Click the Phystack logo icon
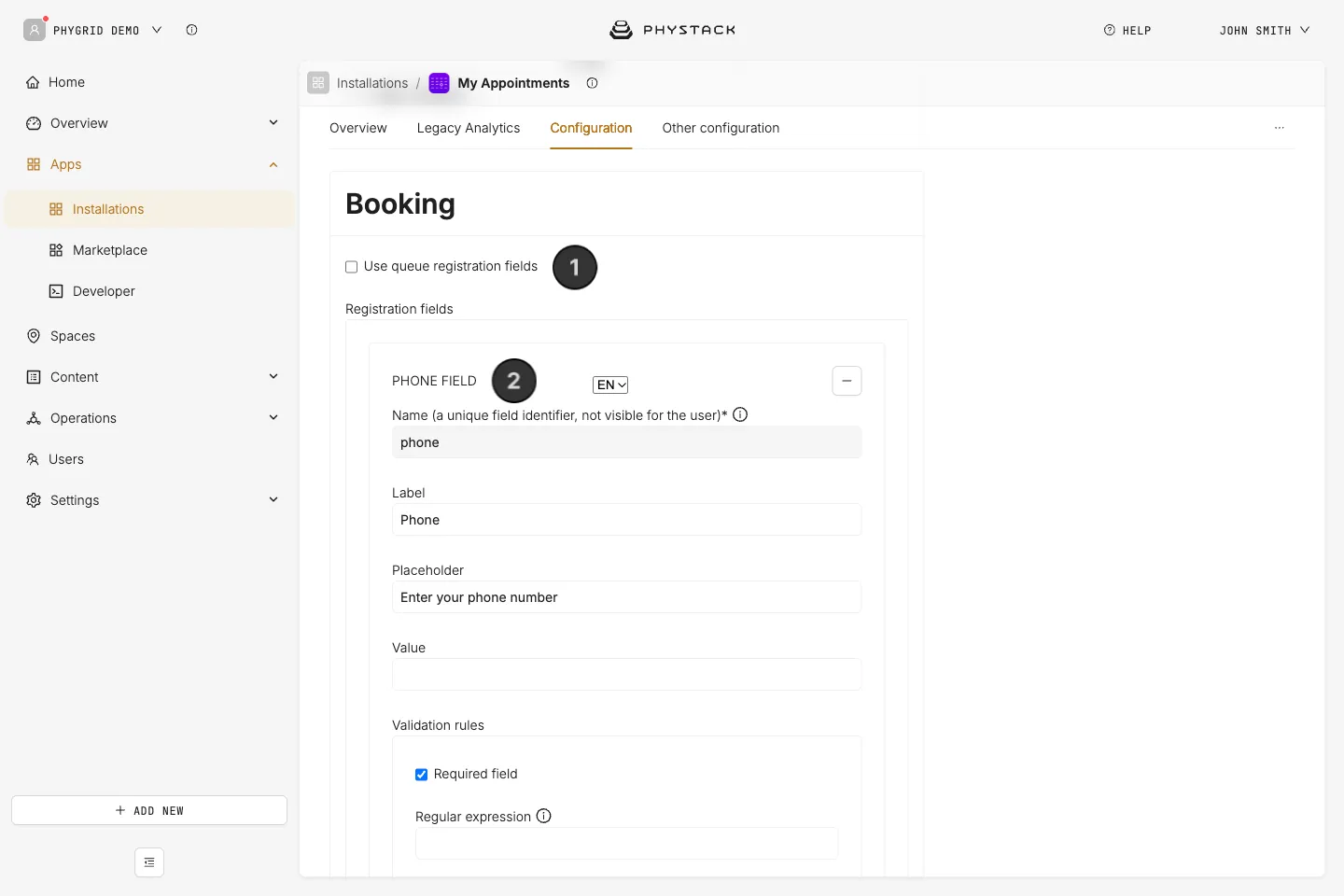This screenshot has height=896, width=1344. click(x=621, y=30)
